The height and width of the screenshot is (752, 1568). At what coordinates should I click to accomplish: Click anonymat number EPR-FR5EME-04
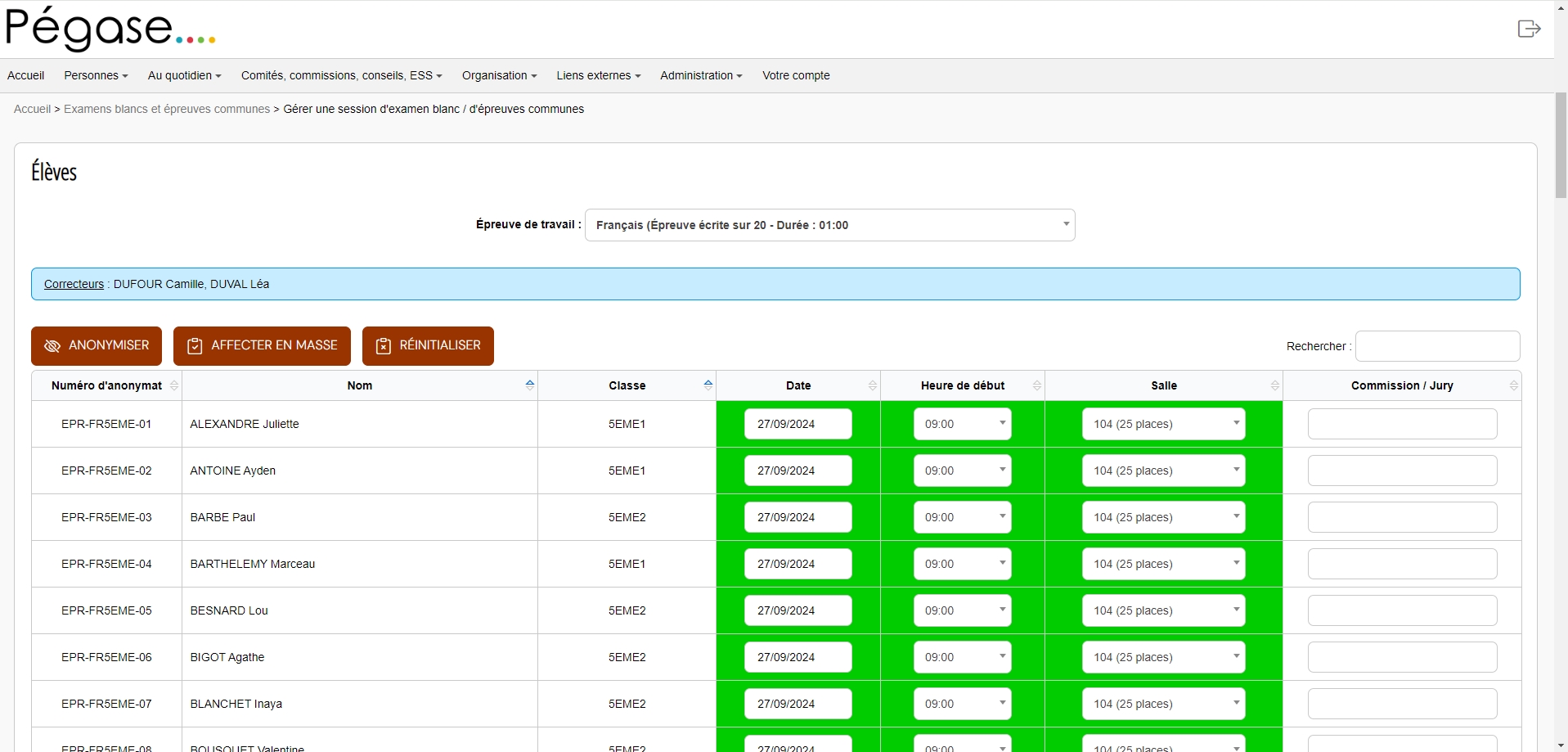point(106,564)
